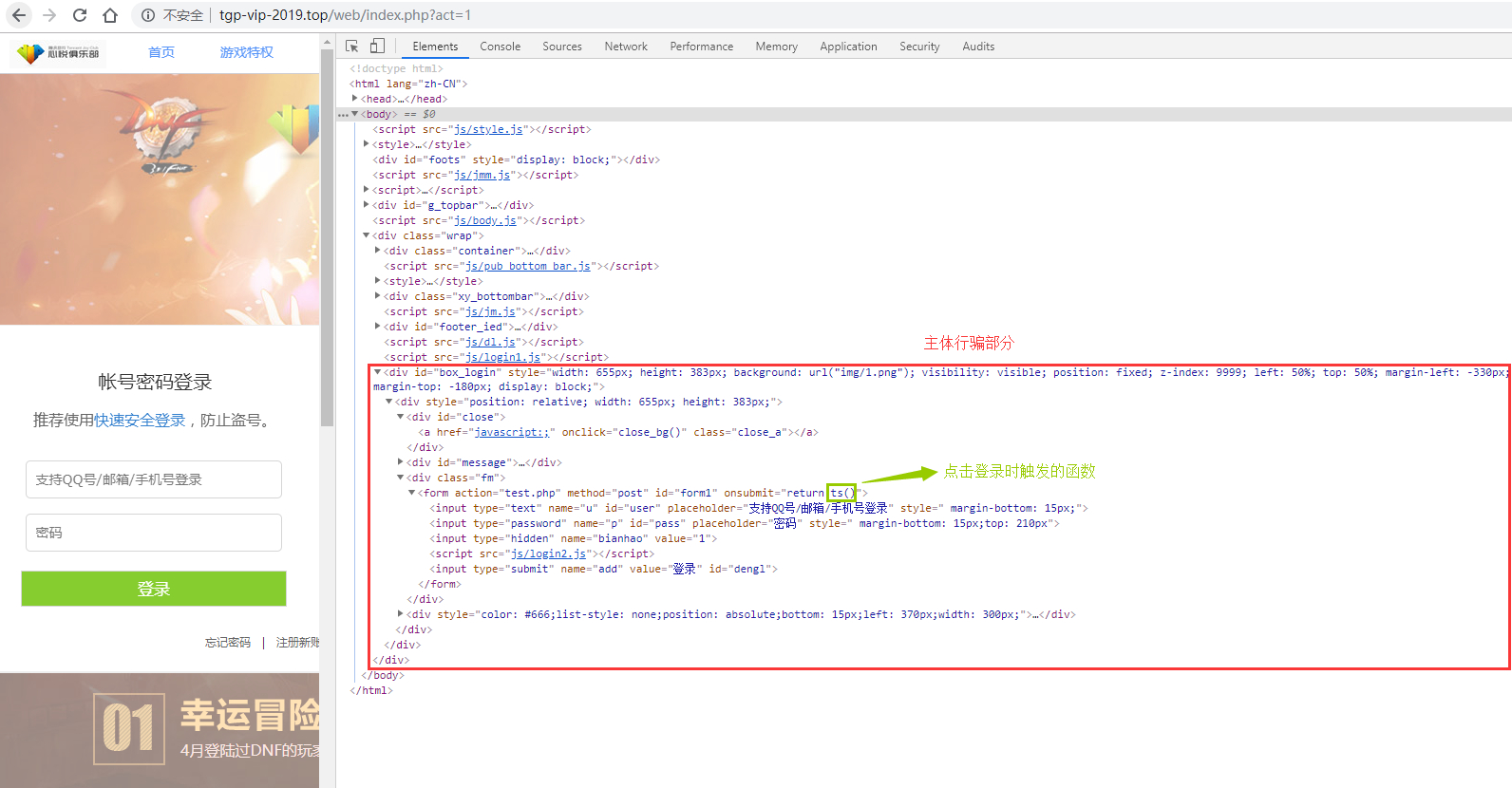Expand the div with color #666 style

coord(401,614)
